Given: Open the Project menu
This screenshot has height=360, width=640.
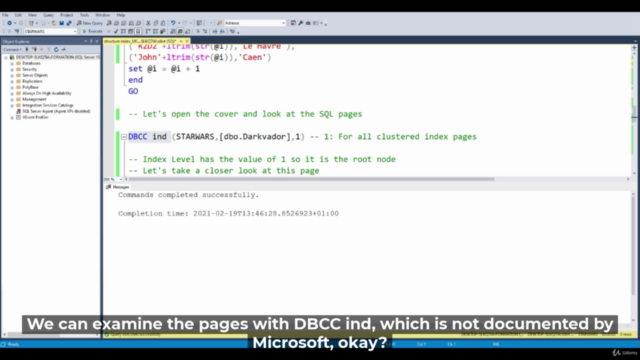Looking at the screenshot, I should tap(67, 15).
